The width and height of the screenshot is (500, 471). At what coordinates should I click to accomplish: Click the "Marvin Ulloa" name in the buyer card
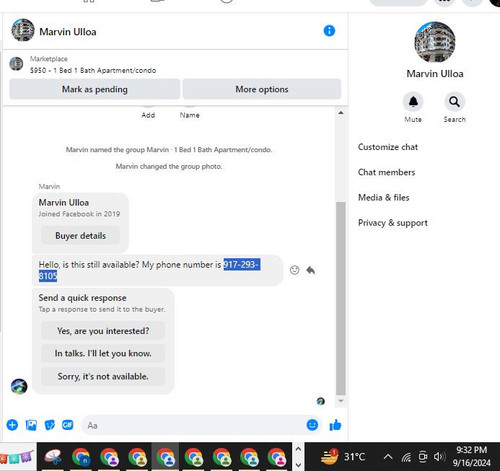point(64,202)
